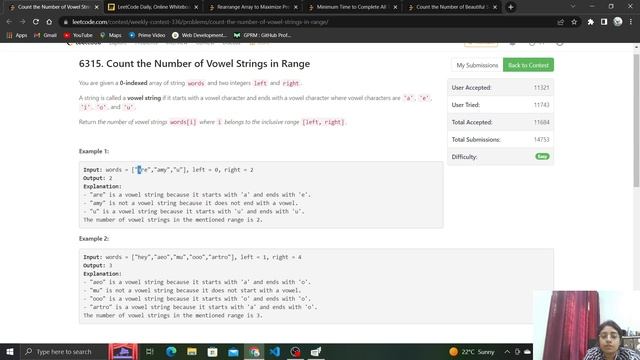Open the Prime Video bookmark
Image resolution: width=640 pixels, height=360 pixels.
(147, 35)
